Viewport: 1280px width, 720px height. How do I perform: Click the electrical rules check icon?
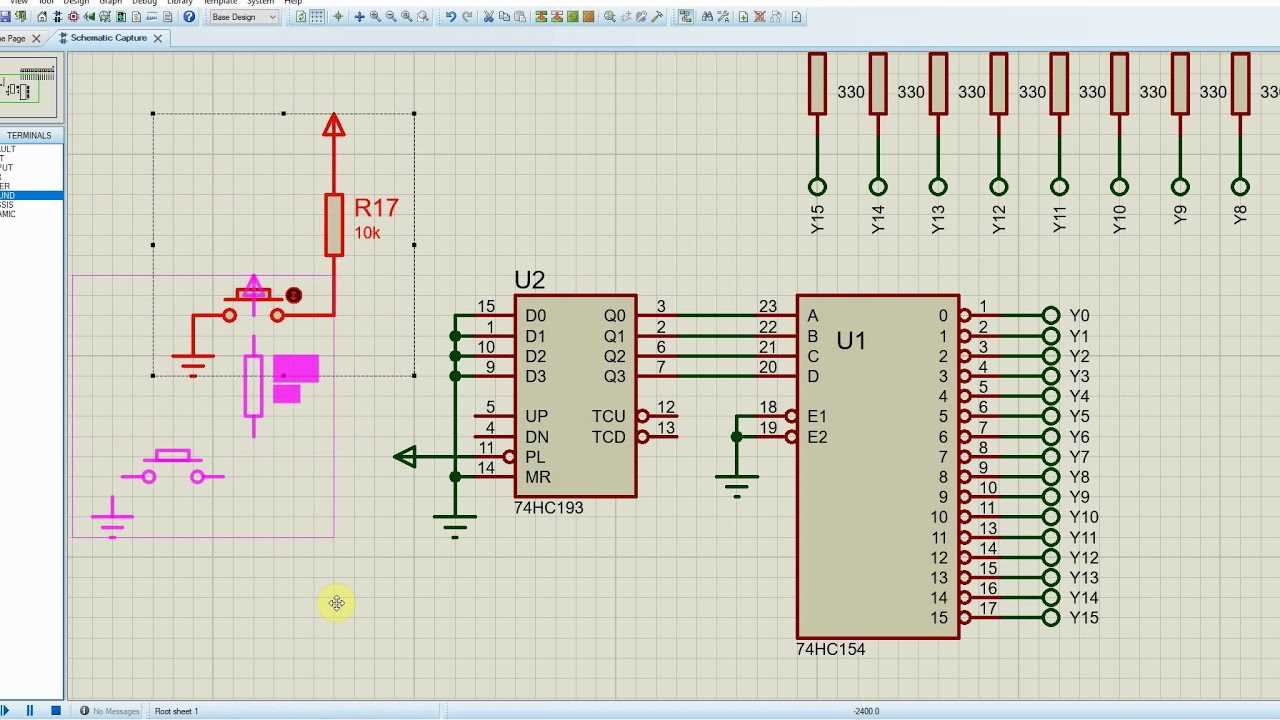coord(796,17)
